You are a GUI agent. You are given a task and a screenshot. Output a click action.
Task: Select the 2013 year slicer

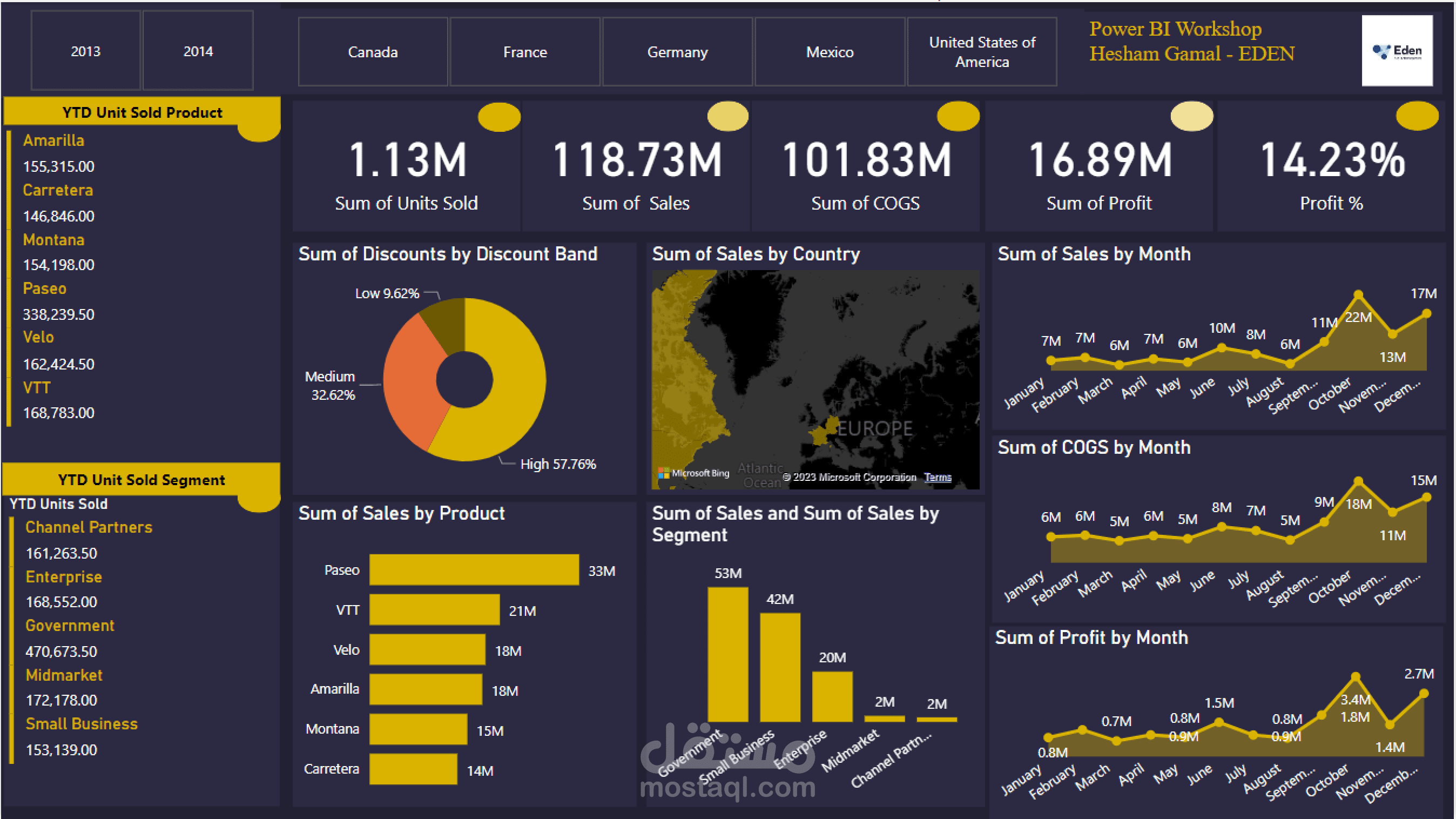click(85, 51)
